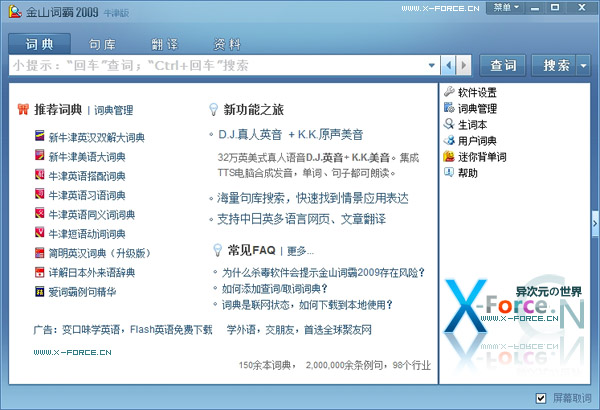The height and width of the screenshot is (410, 600).
Task: Switch to the 资料 tab
Action: point(227,44)
